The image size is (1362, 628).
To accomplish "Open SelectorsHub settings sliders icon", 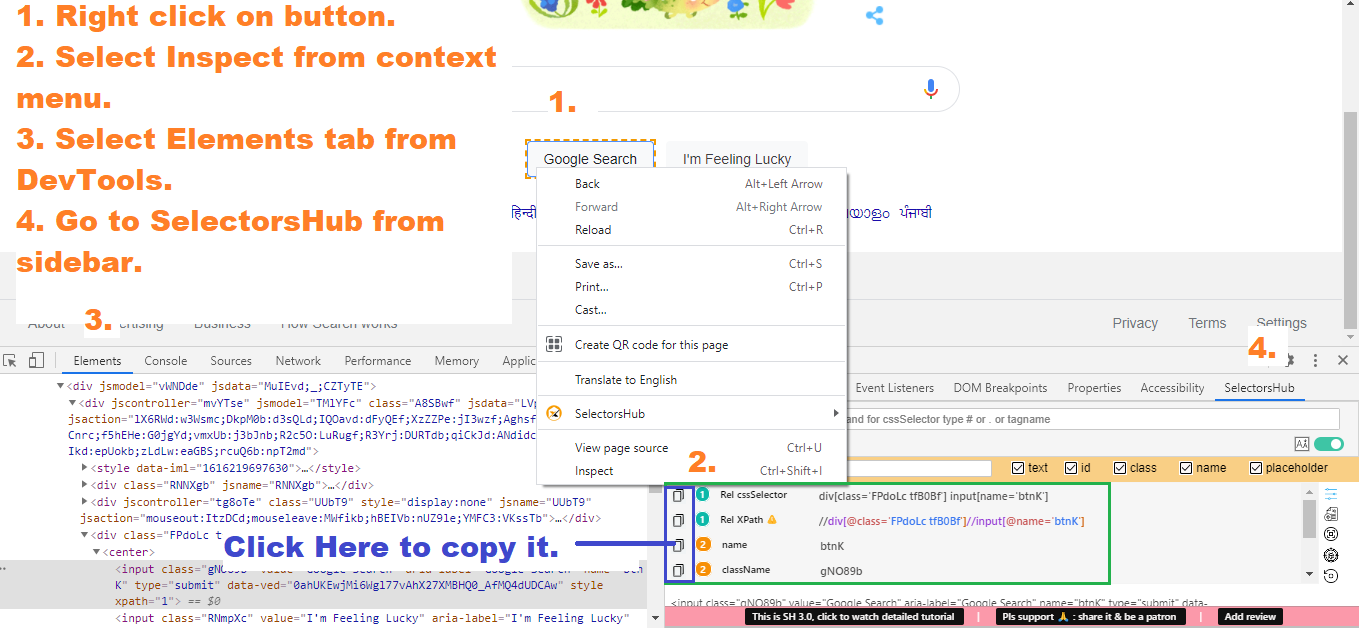I will [x=1330, y=494].
